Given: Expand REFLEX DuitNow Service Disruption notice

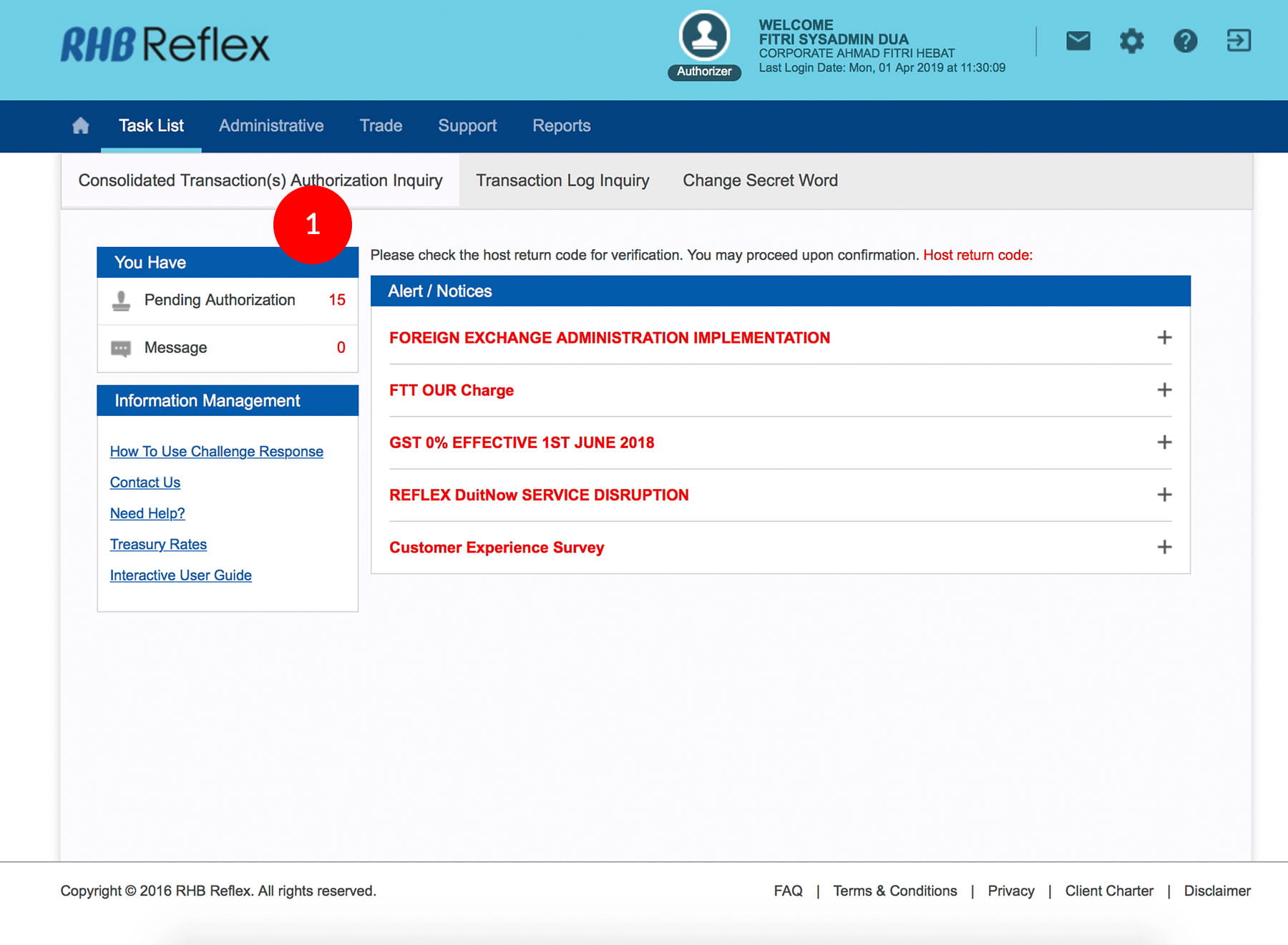Looking at the screenshot, I should tap(1164, 495).
